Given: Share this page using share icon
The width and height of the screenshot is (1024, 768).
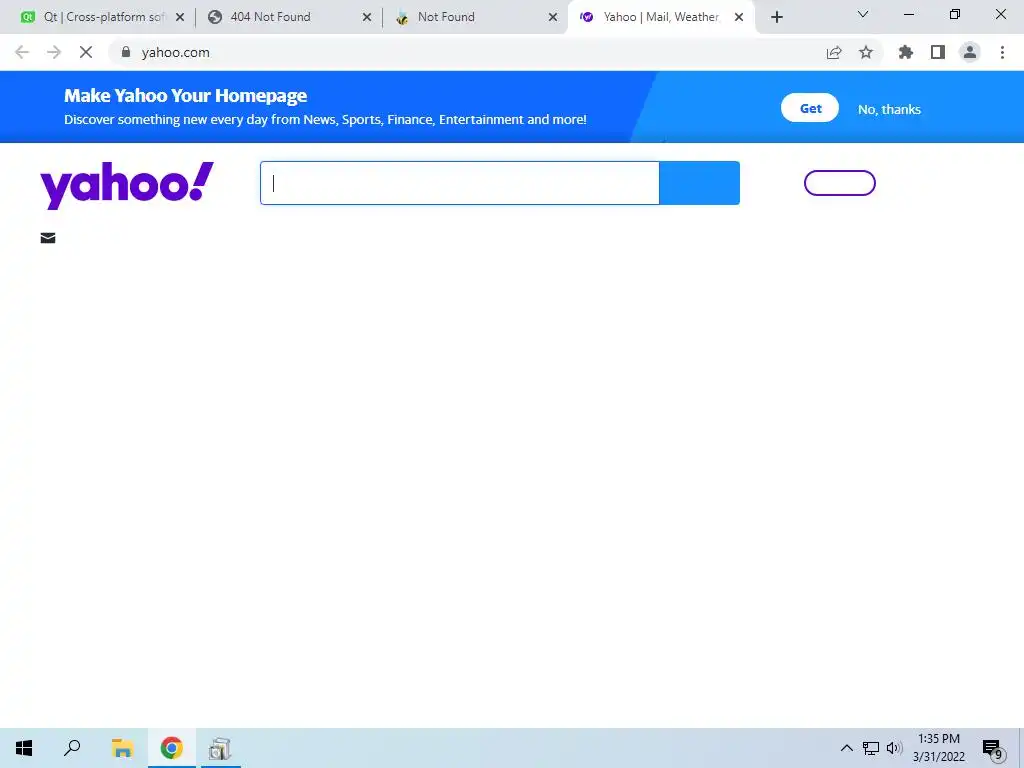Looking at the screenshot, I should (x=834, y=52).
